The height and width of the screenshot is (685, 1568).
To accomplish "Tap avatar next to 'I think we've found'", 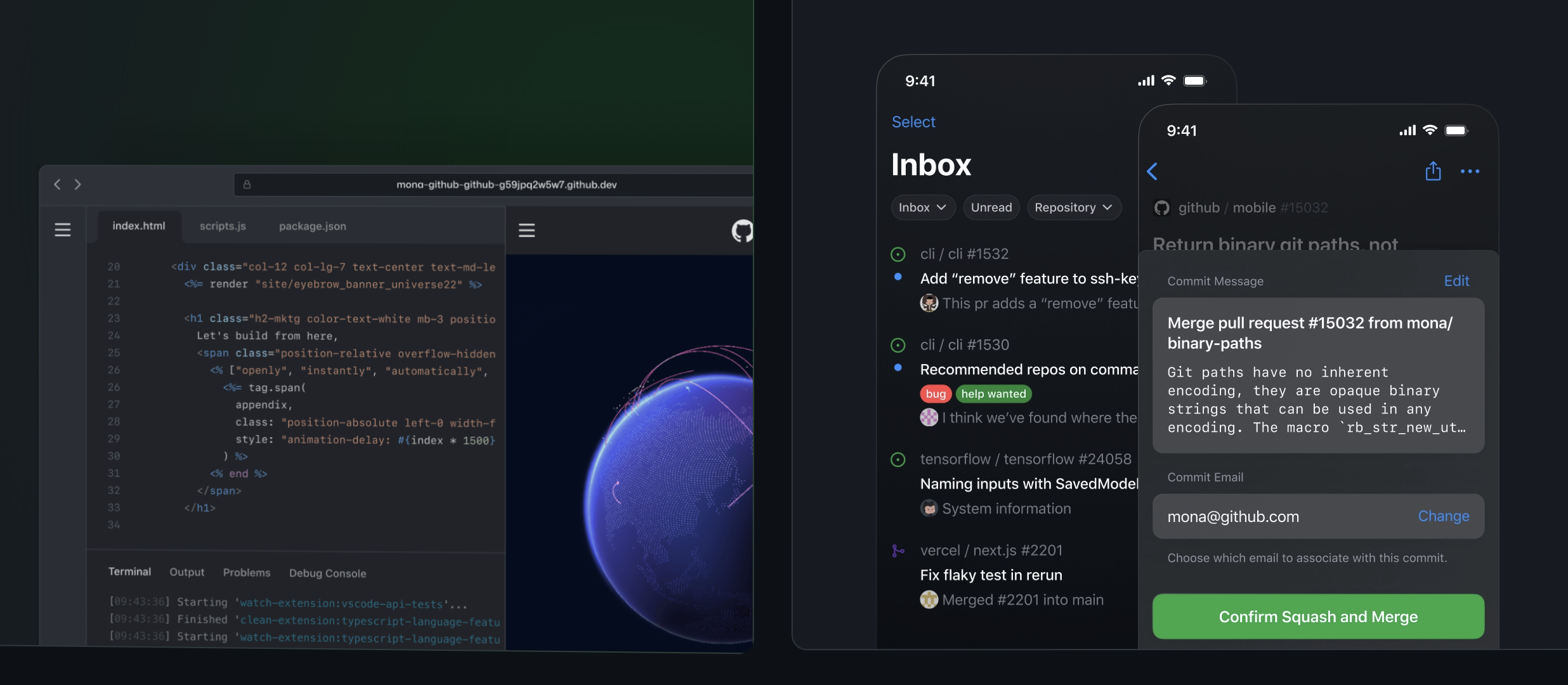I will [x=929, y=417].
